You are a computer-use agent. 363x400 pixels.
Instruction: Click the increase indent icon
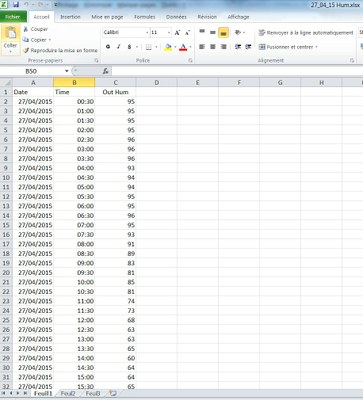pyautogui.click(x=248, y=47)
